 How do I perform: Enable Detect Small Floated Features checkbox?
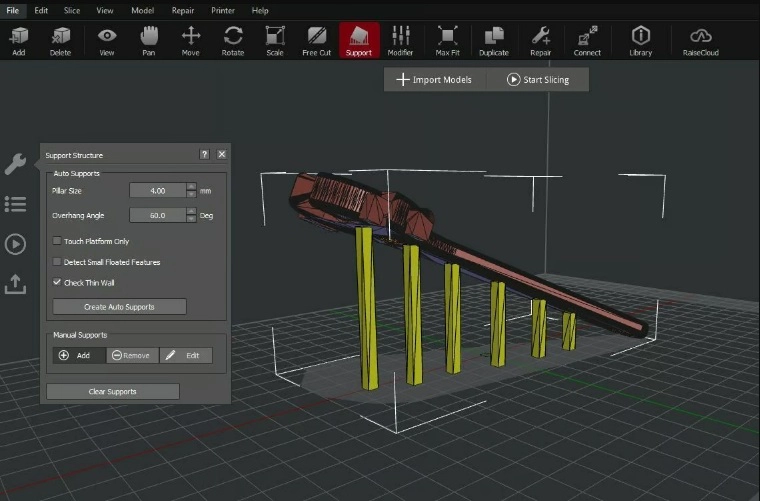tap(57, 262)
